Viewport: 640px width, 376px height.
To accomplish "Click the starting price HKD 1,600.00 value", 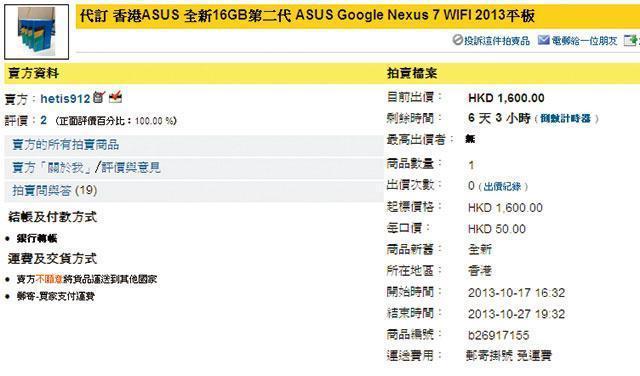I will click(505, 208).
